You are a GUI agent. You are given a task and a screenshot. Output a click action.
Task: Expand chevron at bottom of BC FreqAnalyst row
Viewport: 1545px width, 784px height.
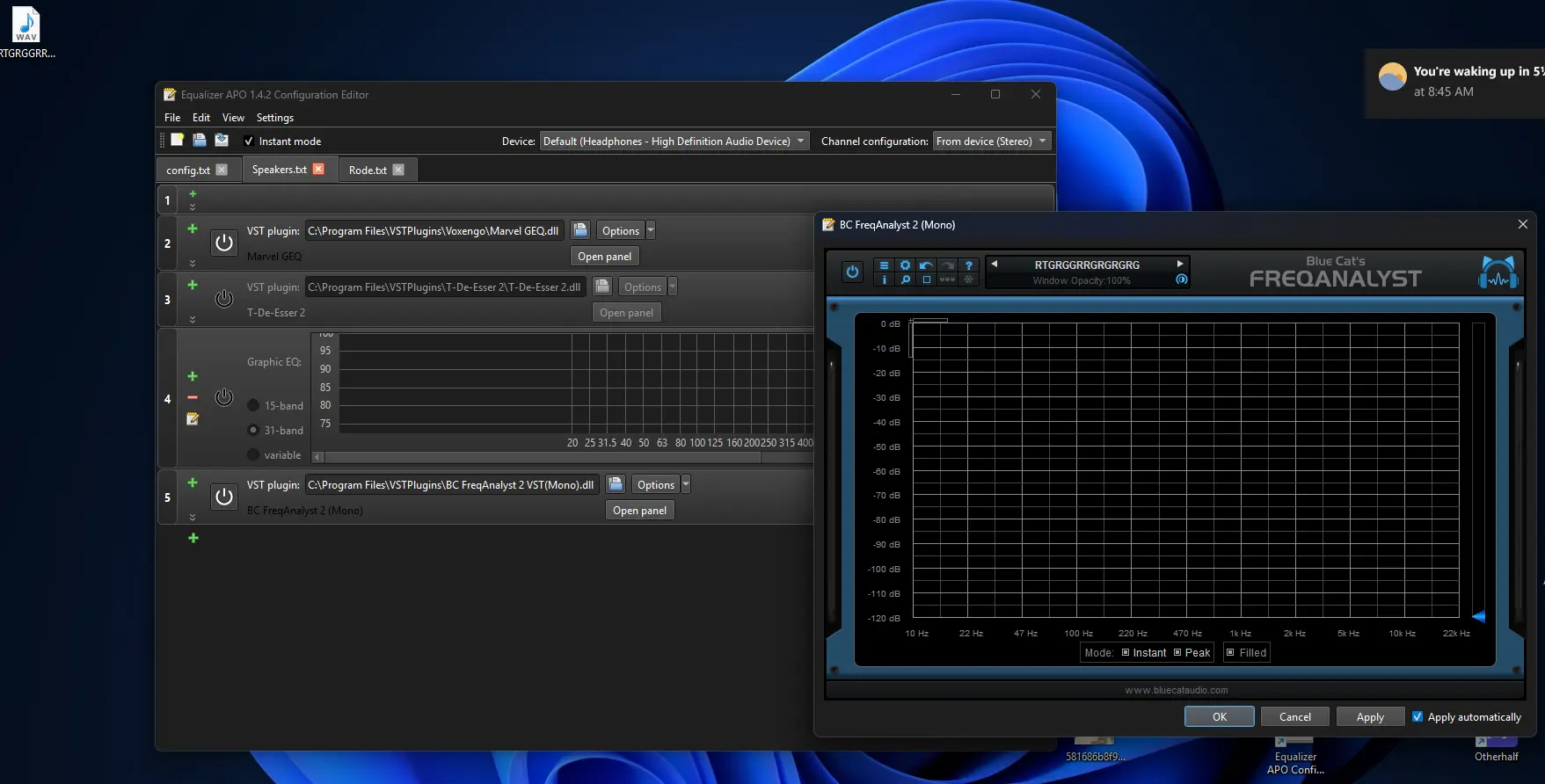tap(193, 517)
